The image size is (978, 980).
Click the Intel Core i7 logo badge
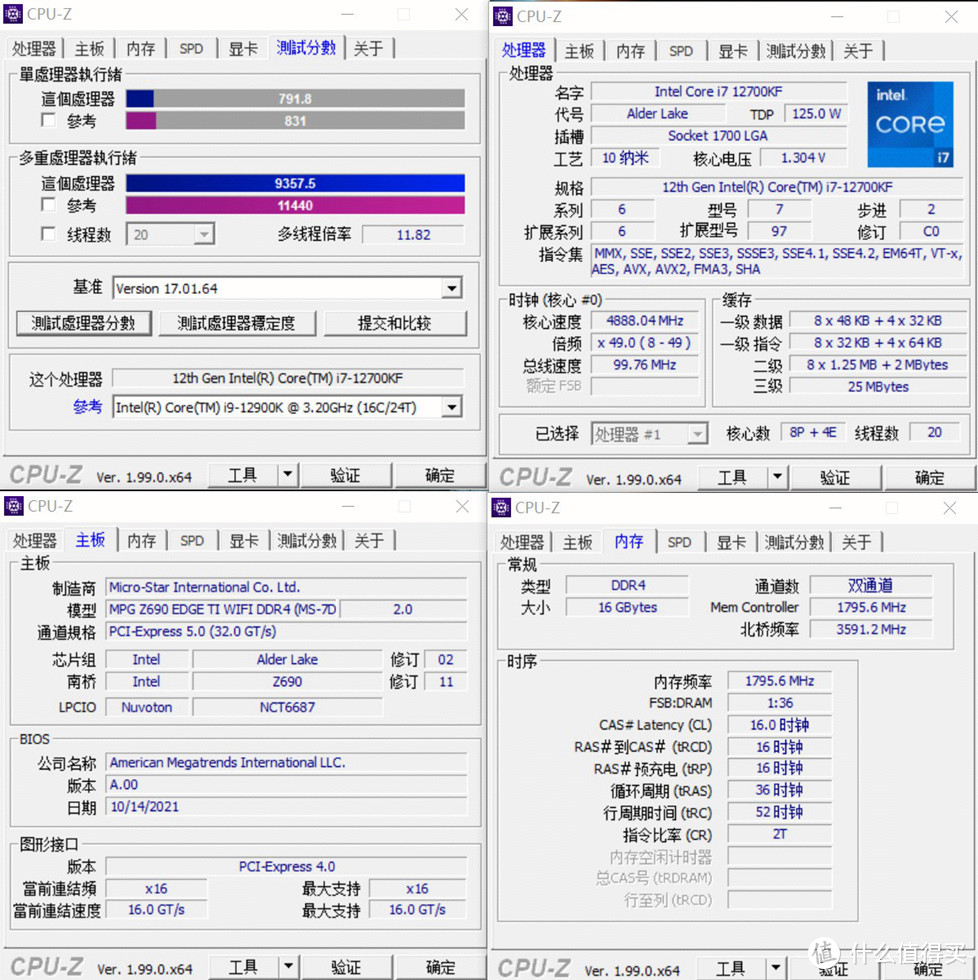910,124
